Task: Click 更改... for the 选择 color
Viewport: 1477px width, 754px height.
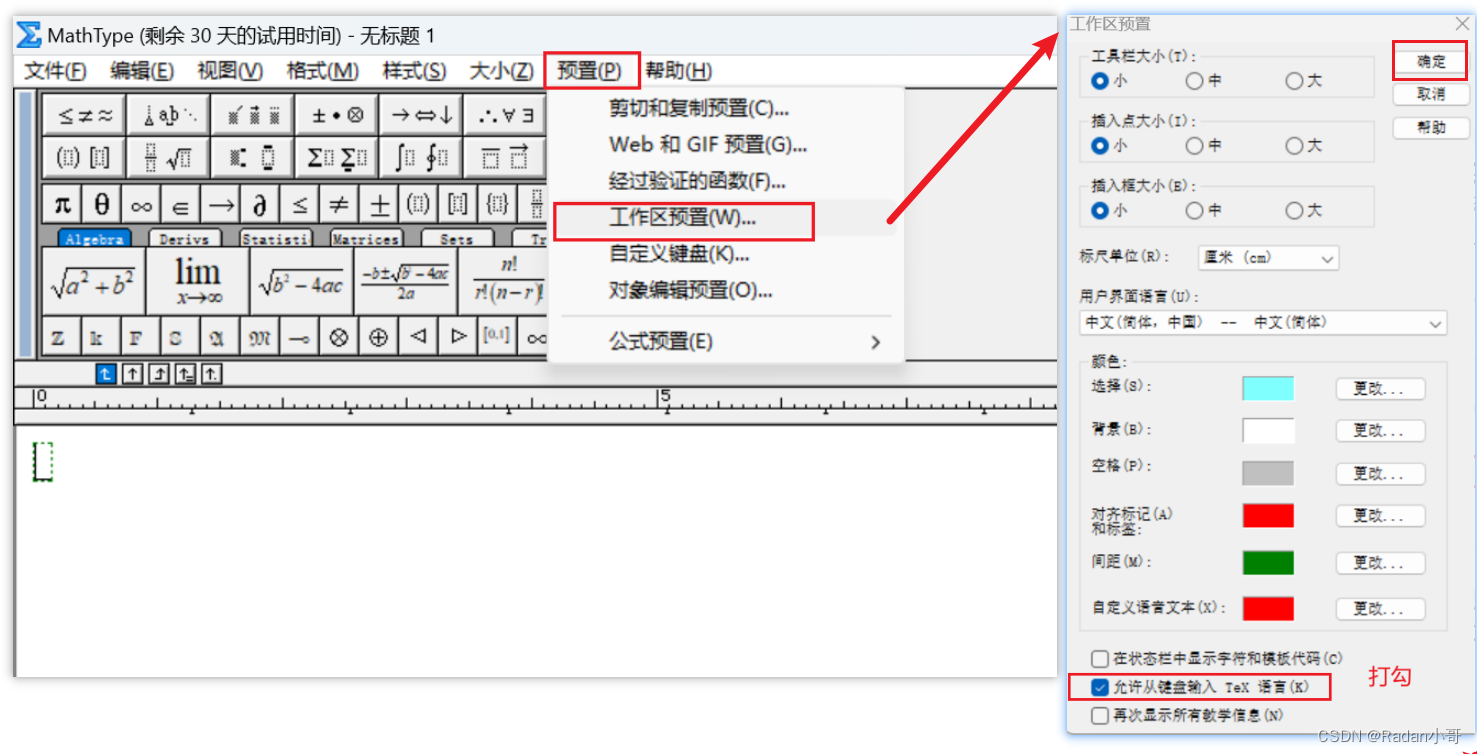Action: [x=1380, y=389]
